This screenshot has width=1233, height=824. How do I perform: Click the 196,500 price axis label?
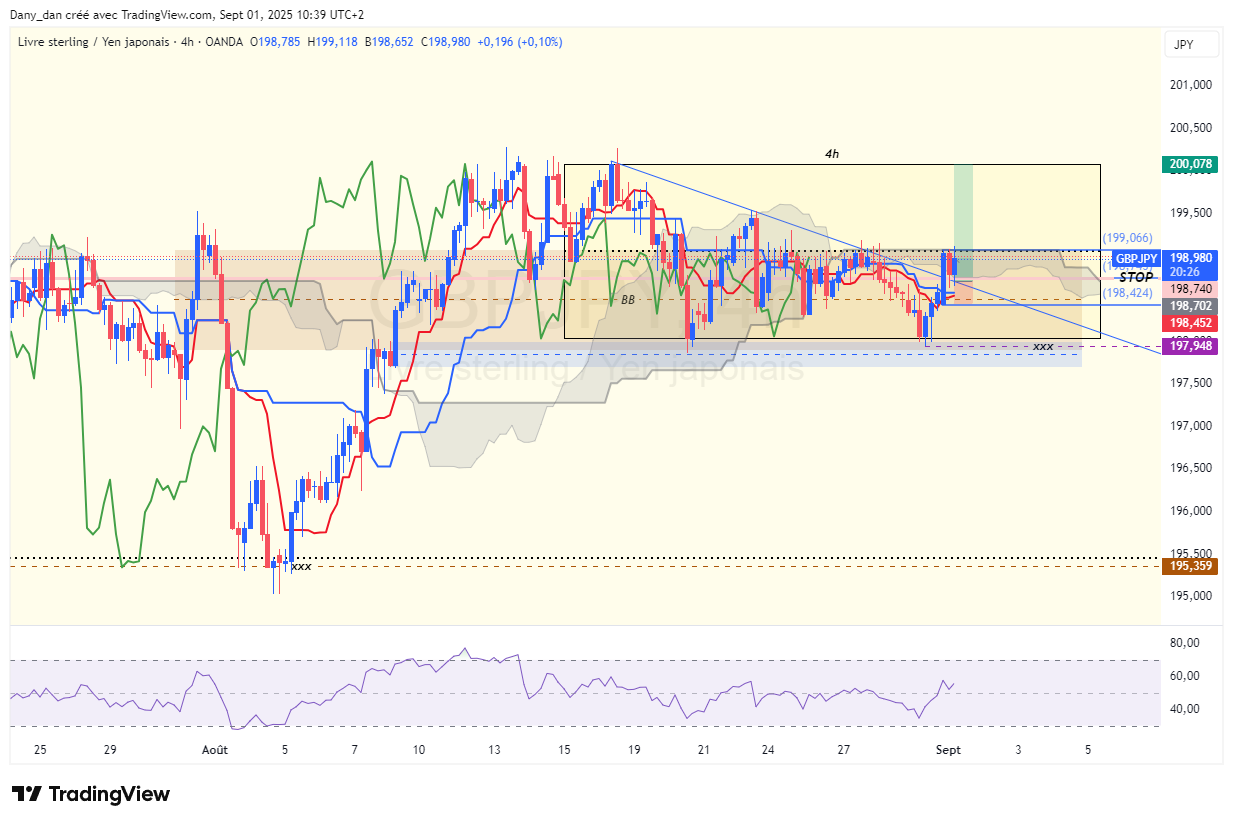(1191, 467)
